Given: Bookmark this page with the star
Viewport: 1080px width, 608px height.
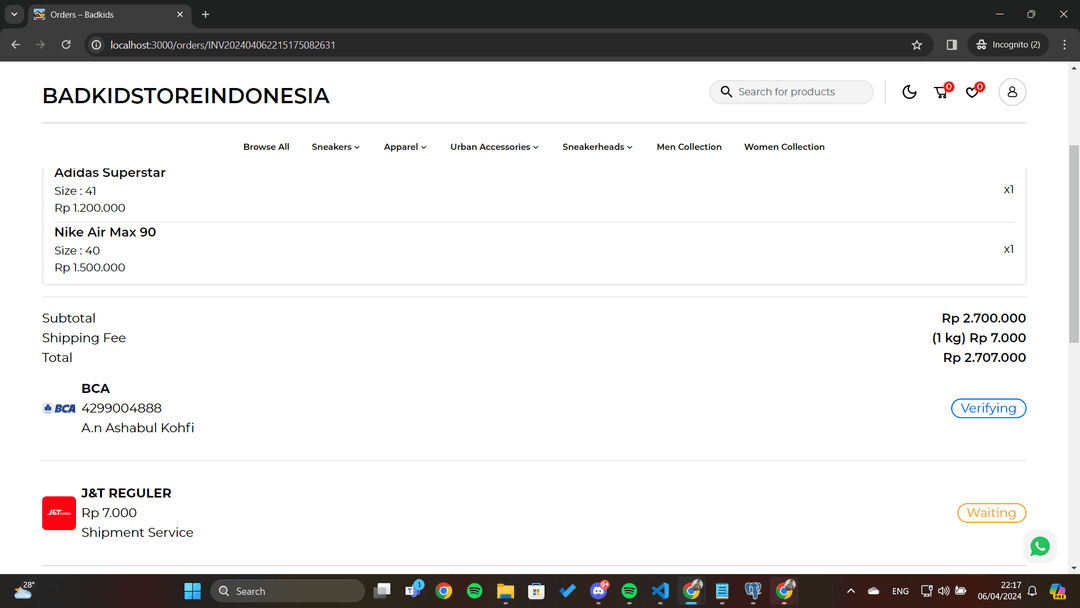Looking at the screenshot, I should [917, 45].
